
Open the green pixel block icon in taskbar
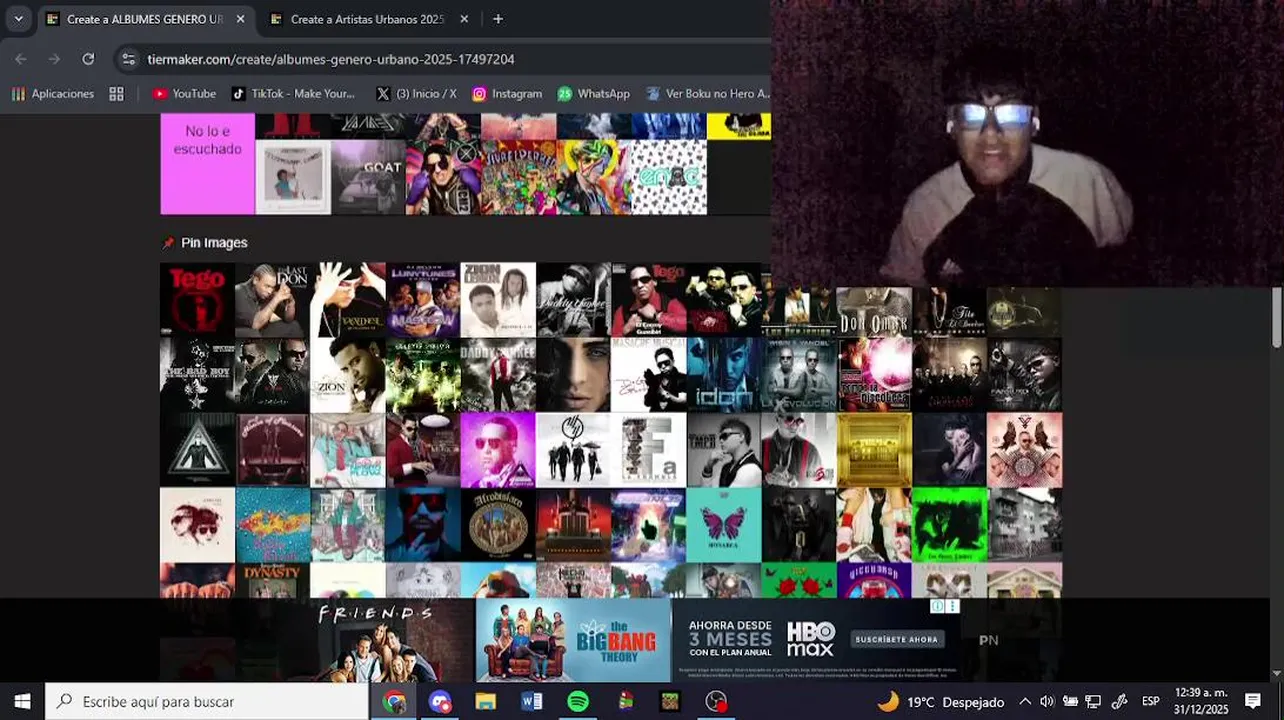click(x=670, y=701)
